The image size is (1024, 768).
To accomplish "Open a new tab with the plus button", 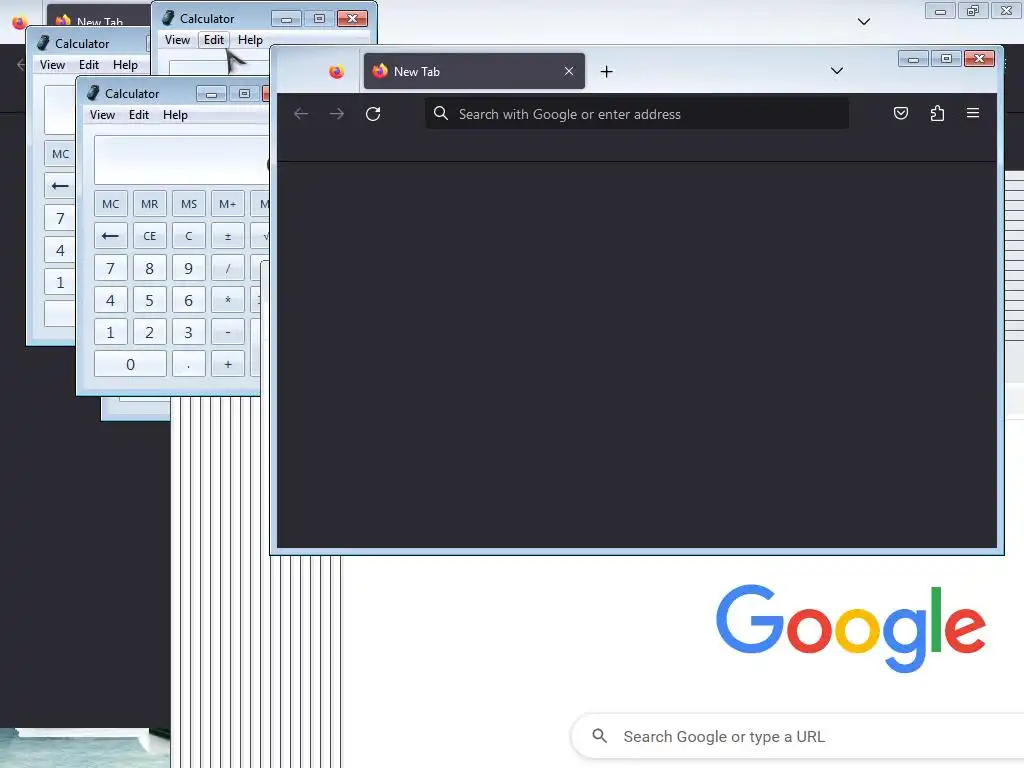I will [606, 71].
